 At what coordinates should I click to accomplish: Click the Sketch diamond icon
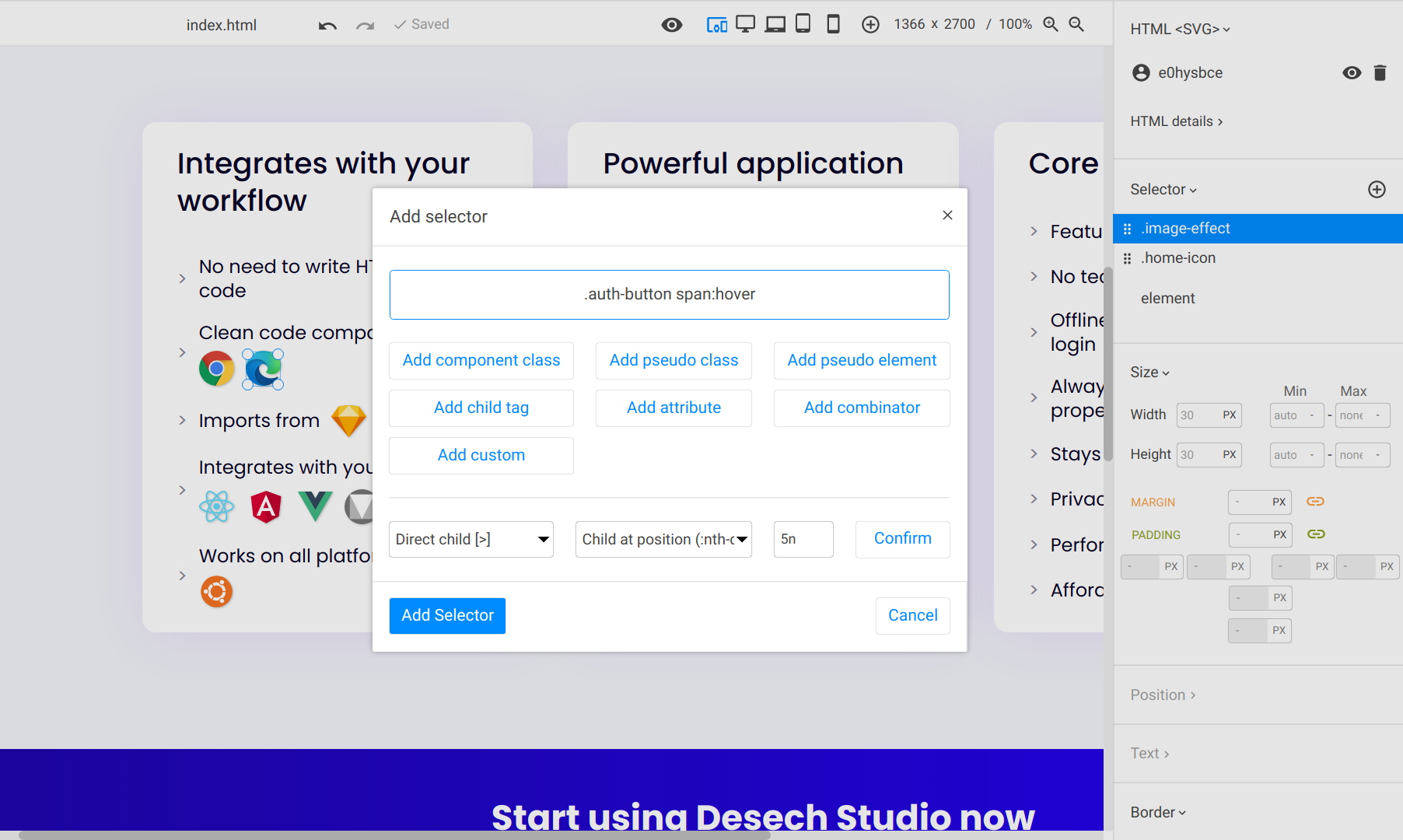348,421
